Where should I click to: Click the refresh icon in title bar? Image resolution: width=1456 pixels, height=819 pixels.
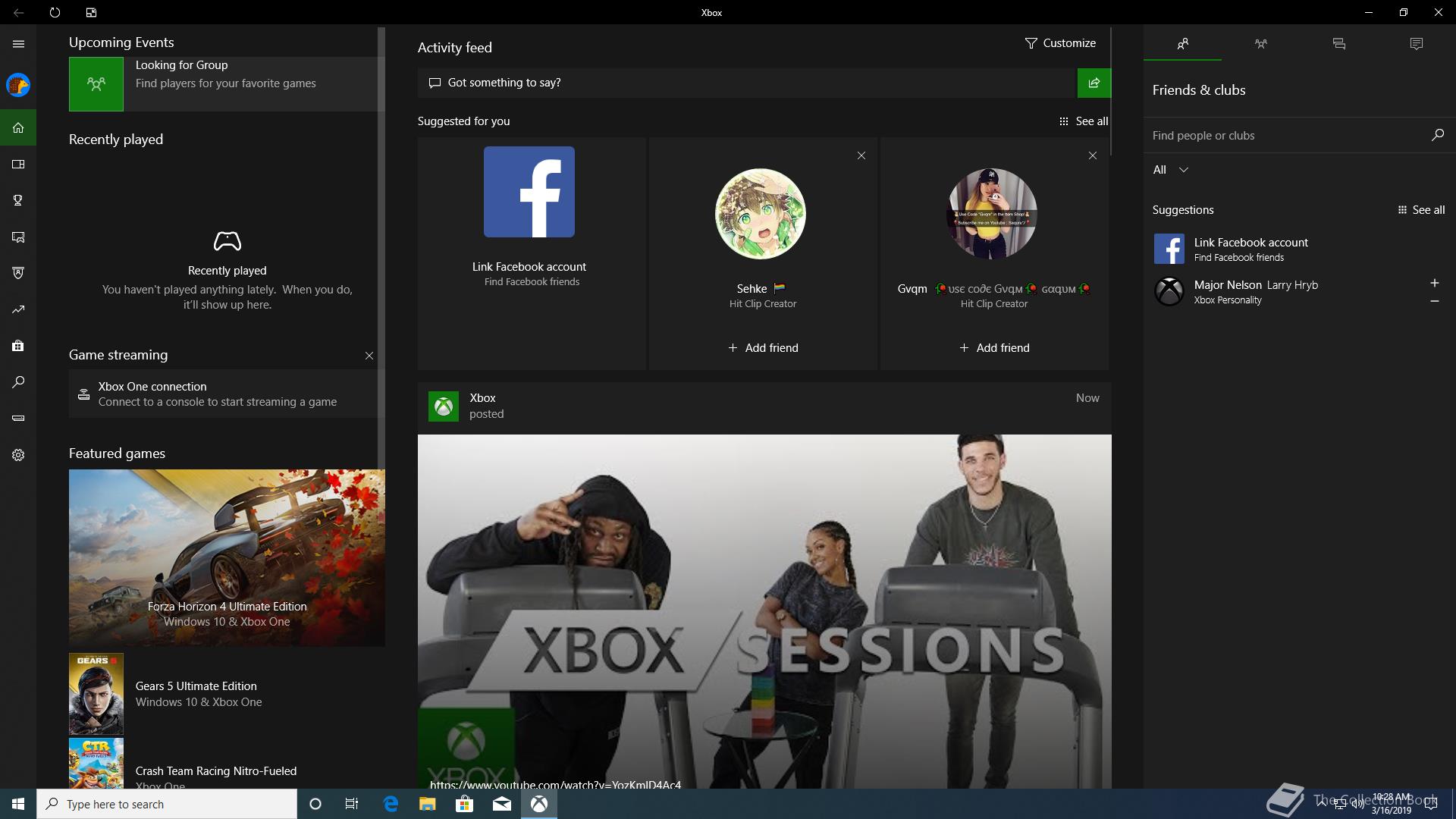tap(55, 12)
